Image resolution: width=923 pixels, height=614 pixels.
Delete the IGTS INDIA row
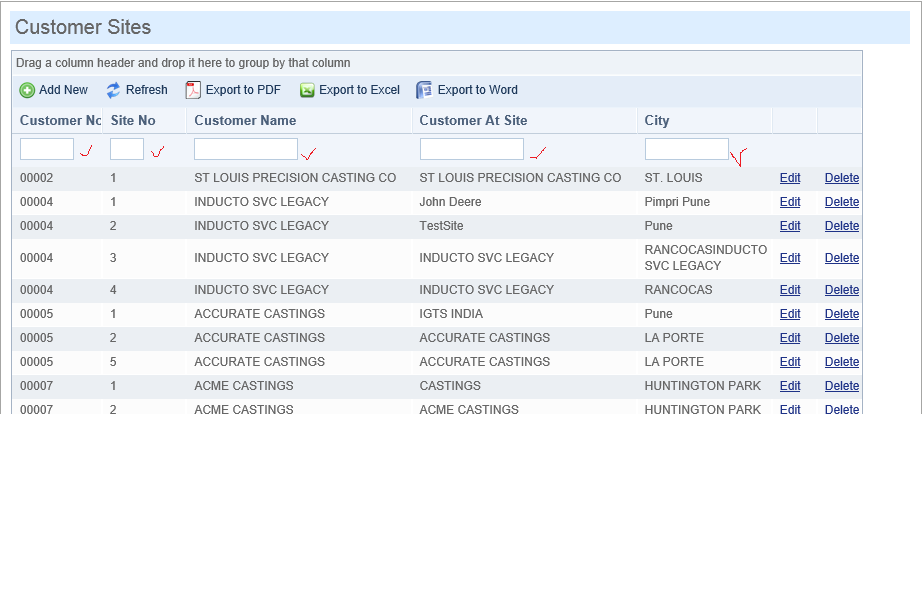(x=842, y=314)
